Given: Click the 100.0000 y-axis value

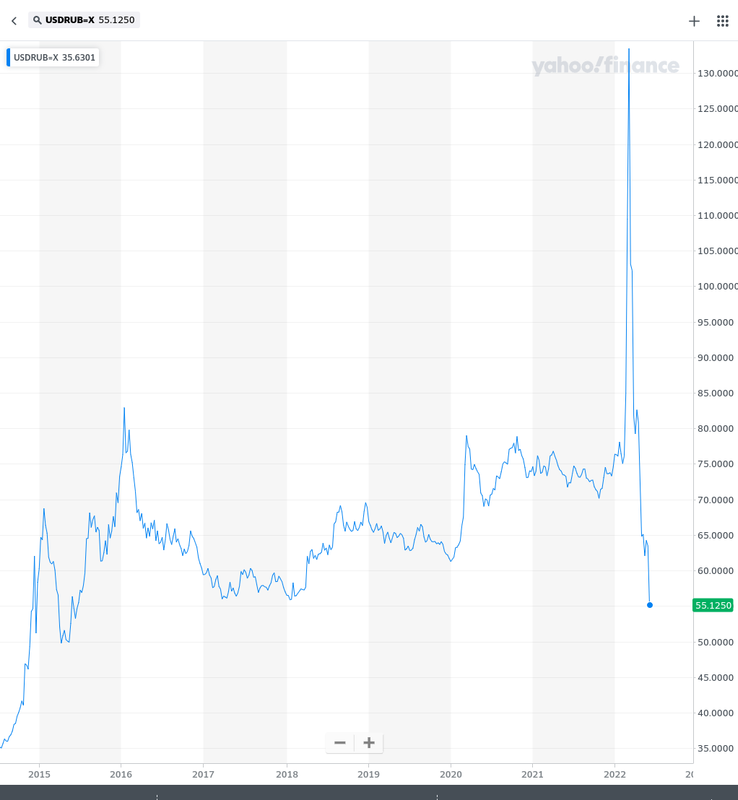Looking at the screenshot, I should tap(718, 286).
